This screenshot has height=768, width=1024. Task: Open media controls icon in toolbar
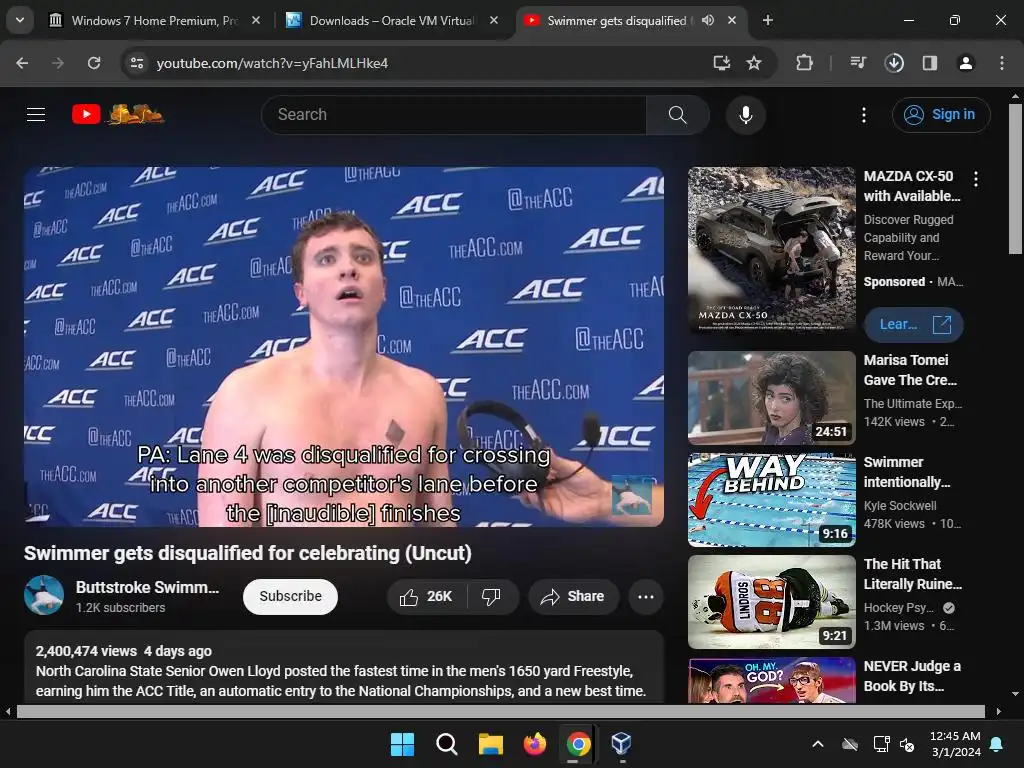point(858,63)
